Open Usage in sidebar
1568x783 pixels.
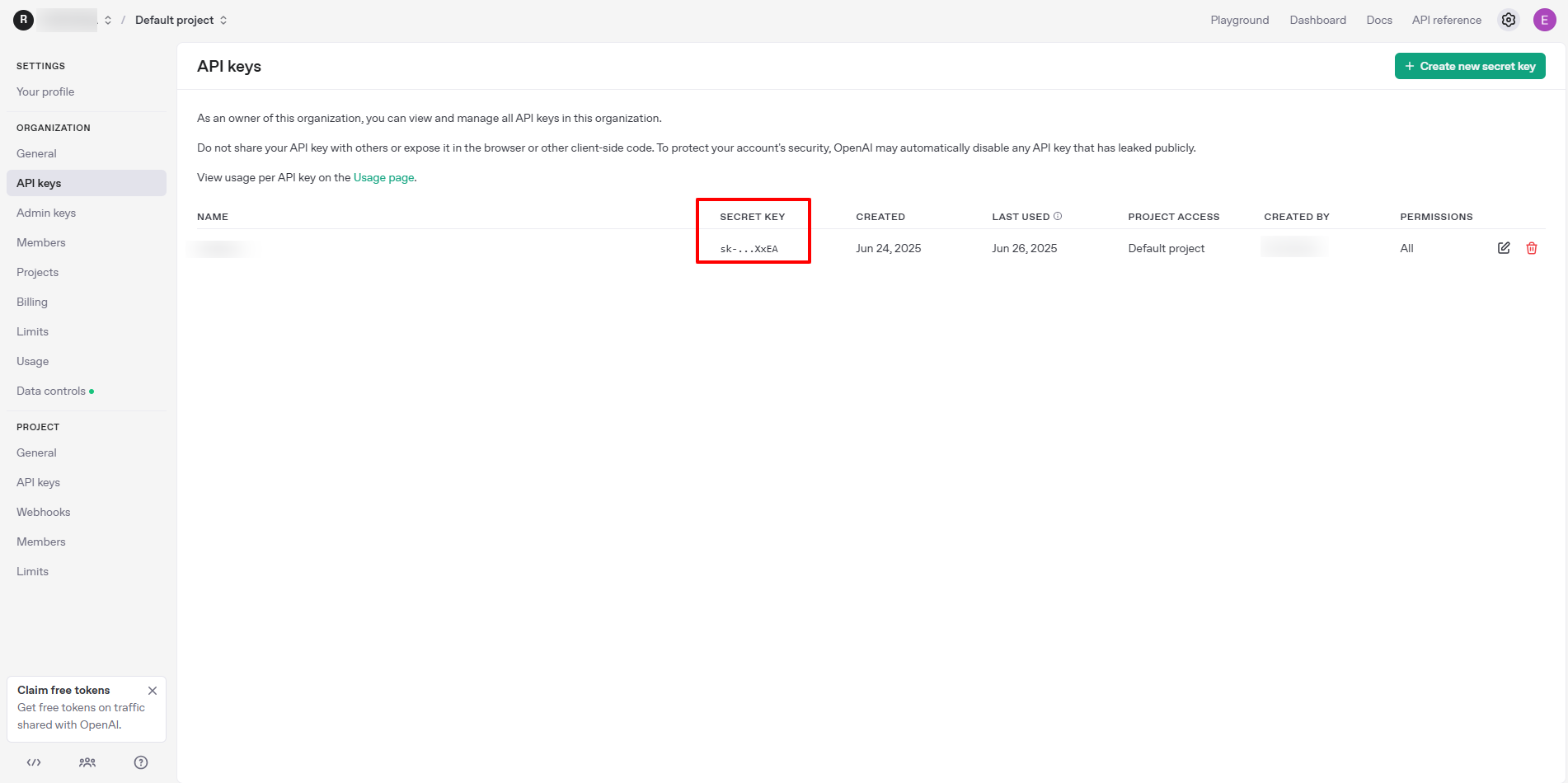87,361
